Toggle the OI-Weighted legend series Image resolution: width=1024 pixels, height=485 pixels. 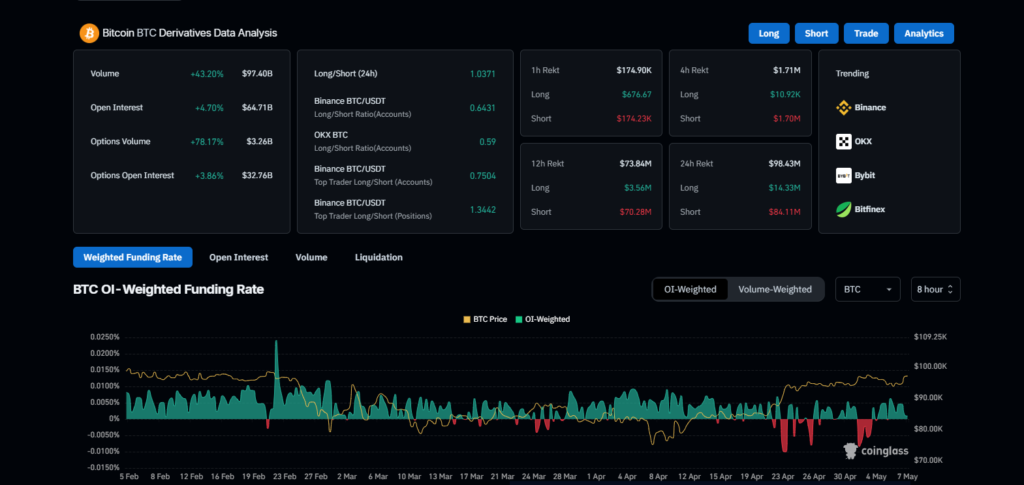pos(520,319)
